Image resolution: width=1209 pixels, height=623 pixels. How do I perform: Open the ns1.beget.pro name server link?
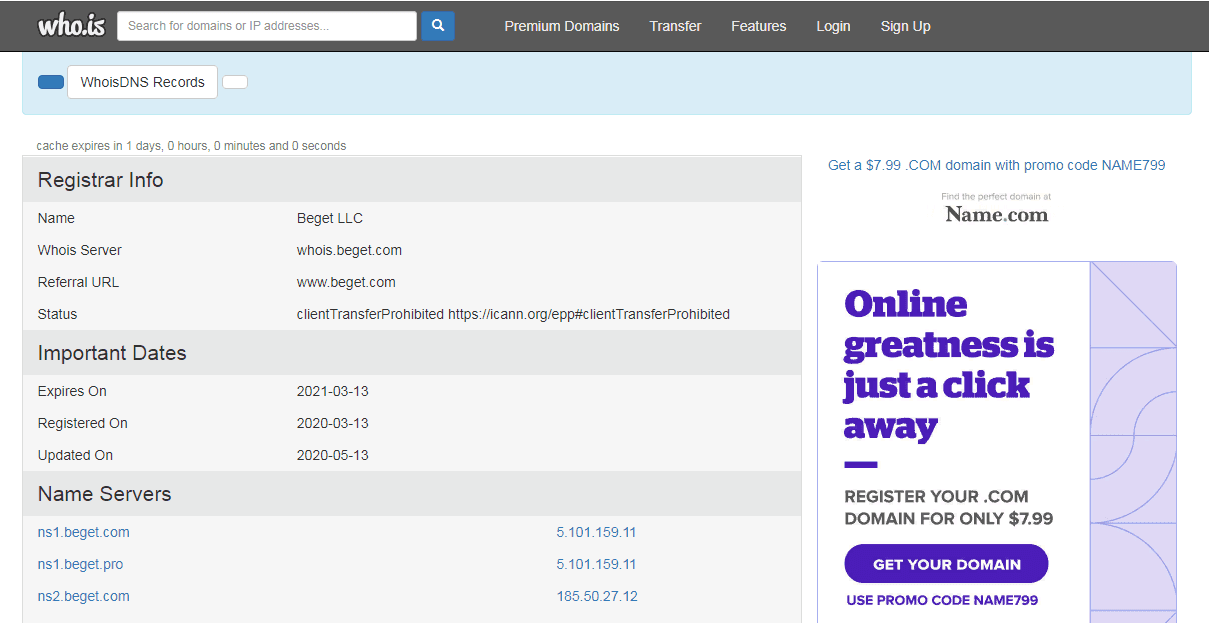(x=81, y=564)
